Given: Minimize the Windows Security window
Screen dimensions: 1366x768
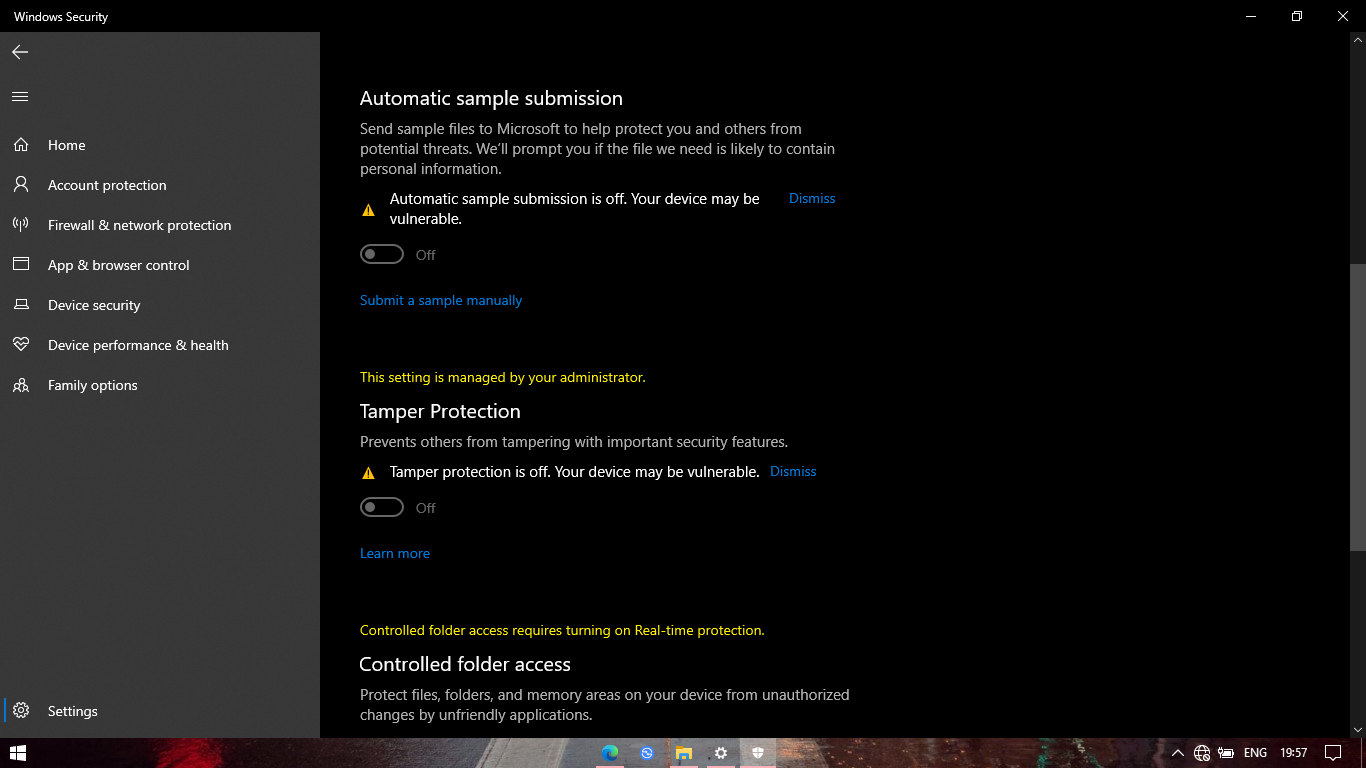Looking at the screenshot, I should point(1251,16).
